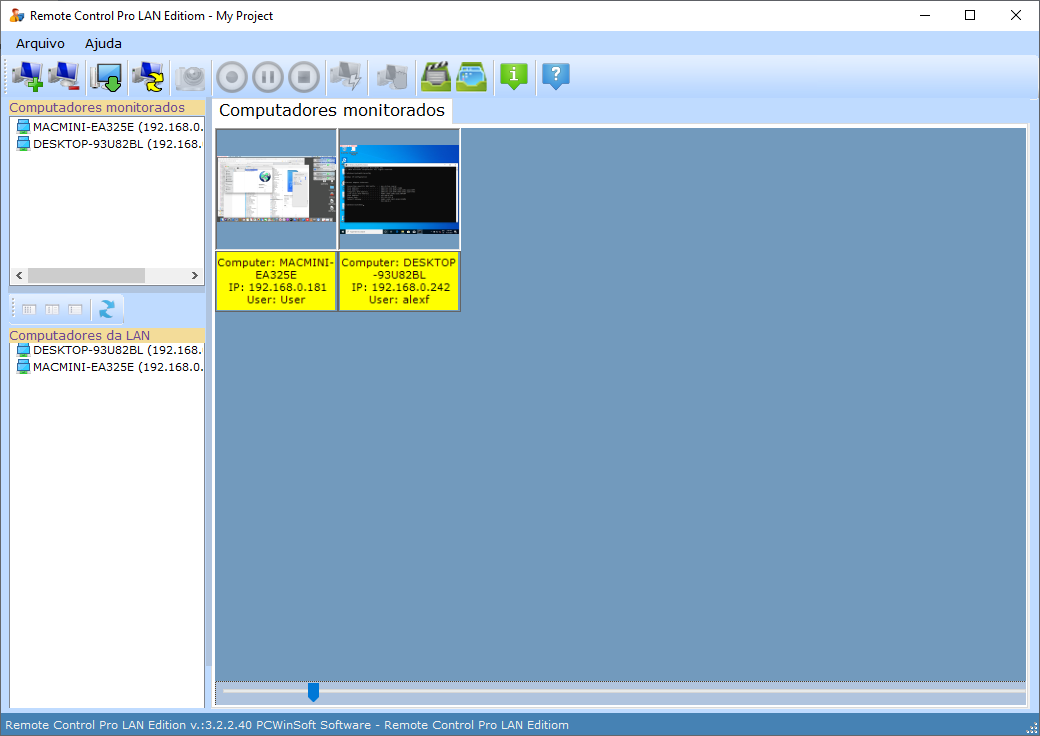Click the remove computer toolbar icon
Viewport: 1040px width, 736px height.
coord(65,76)
